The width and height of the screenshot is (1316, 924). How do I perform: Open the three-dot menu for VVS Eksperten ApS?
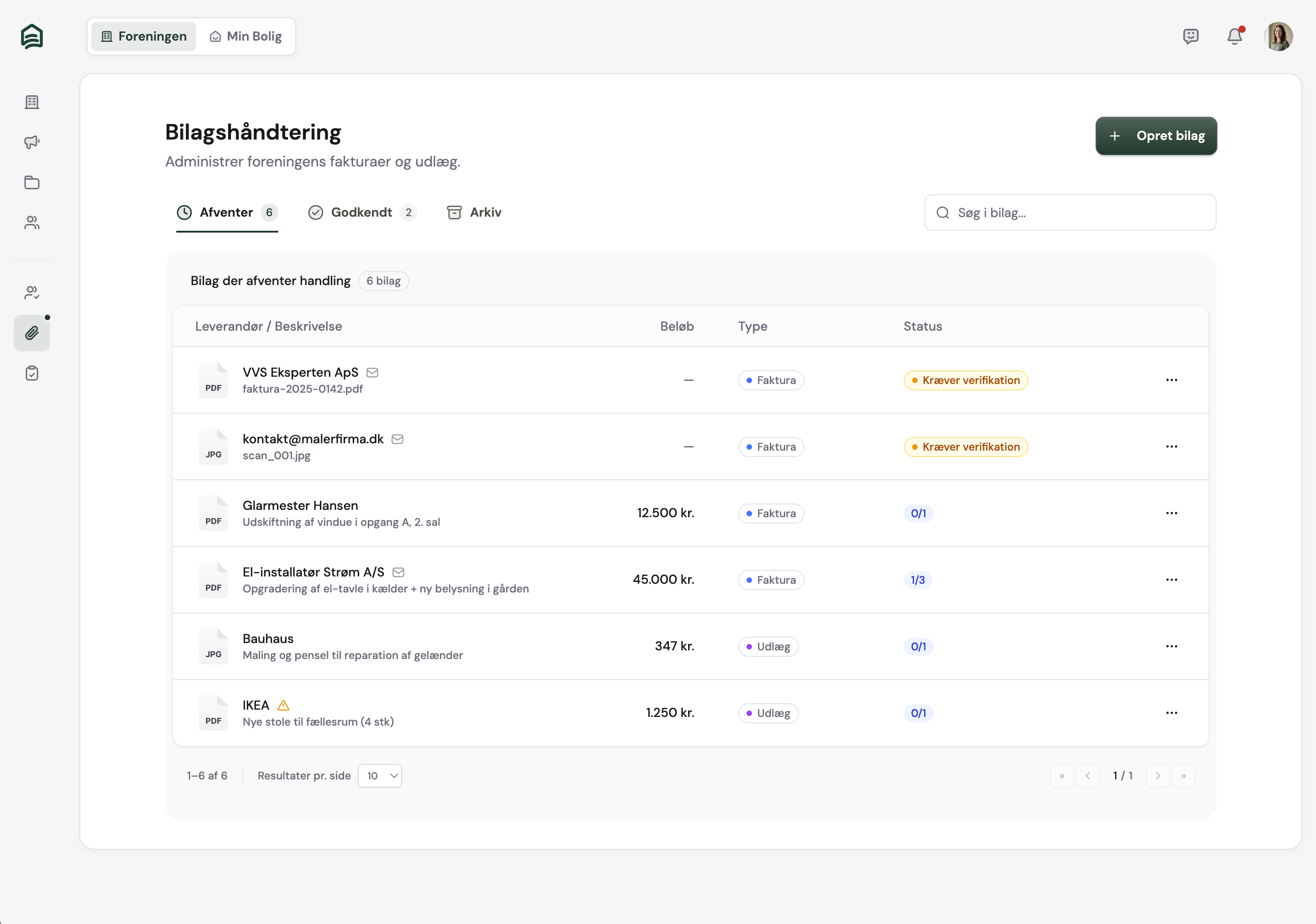click(1171, 380)
